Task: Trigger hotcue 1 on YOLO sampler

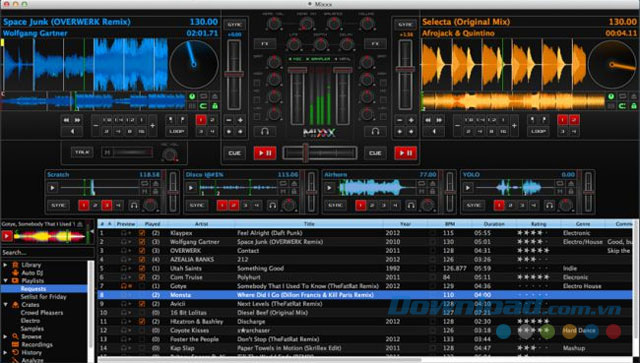Action: point(499,205)
